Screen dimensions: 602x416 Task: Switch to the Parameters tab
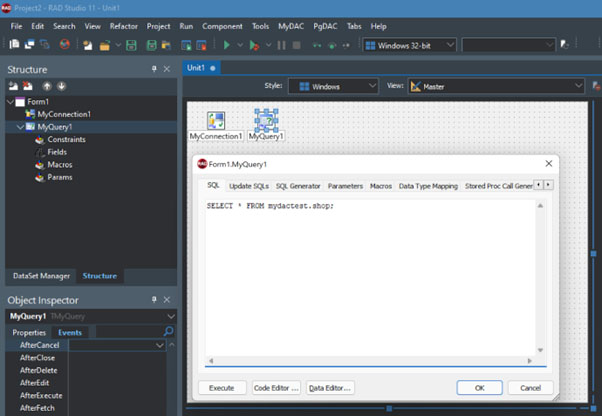point(345,186)
